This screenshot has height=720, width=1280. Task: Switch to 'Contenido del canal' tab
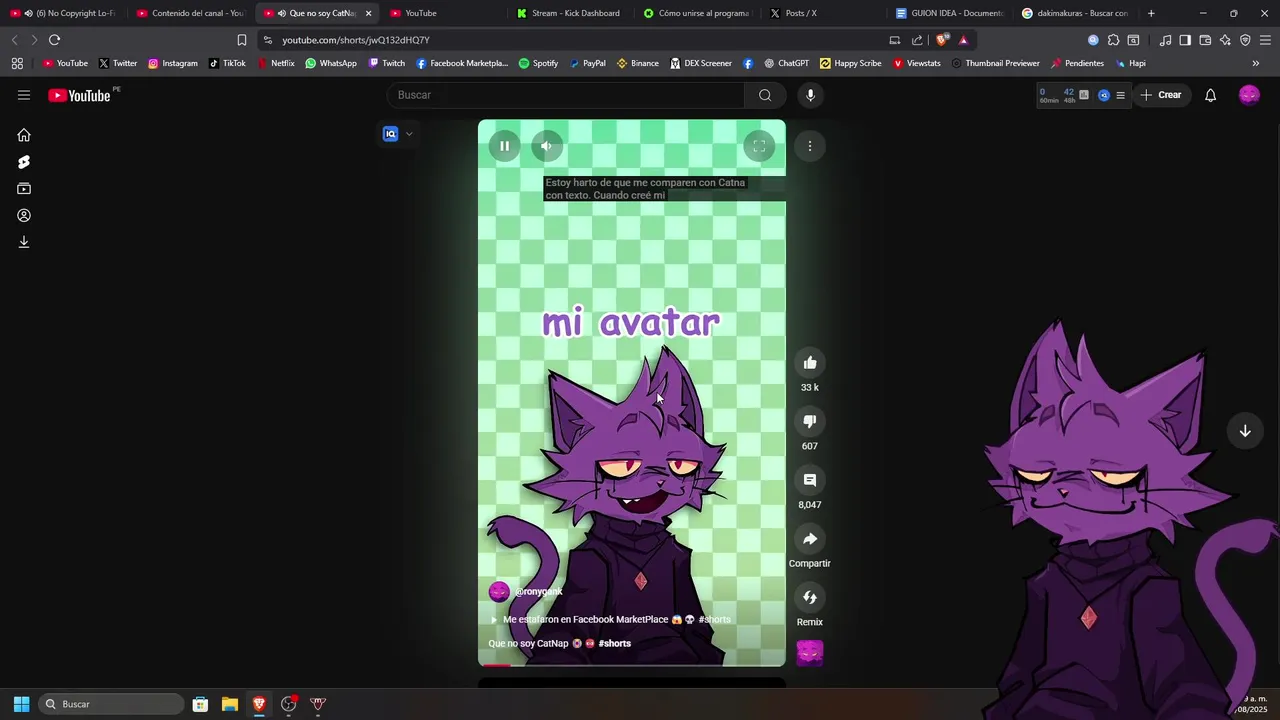click(x=190, y=13)
